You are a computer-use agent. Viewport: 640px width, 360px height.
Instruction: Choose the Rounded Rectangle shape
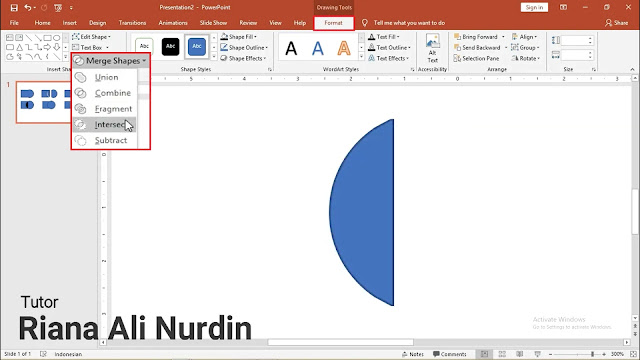[10, 47]
